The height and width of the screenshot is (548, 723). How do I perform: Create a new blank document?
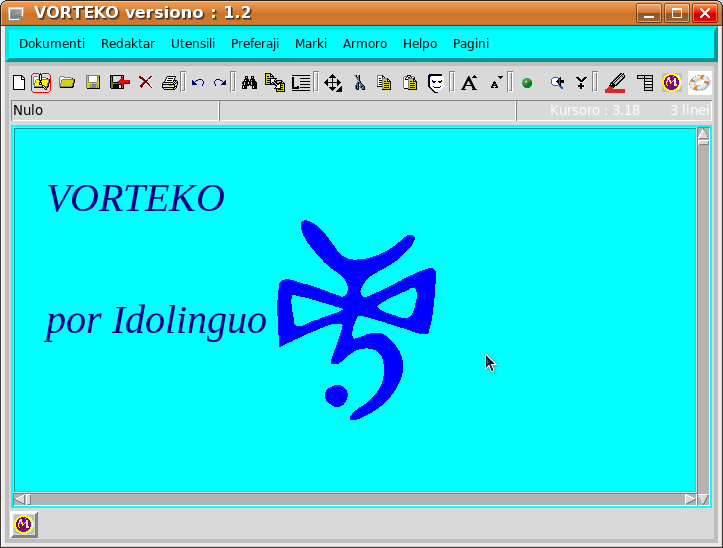[19, 83]
